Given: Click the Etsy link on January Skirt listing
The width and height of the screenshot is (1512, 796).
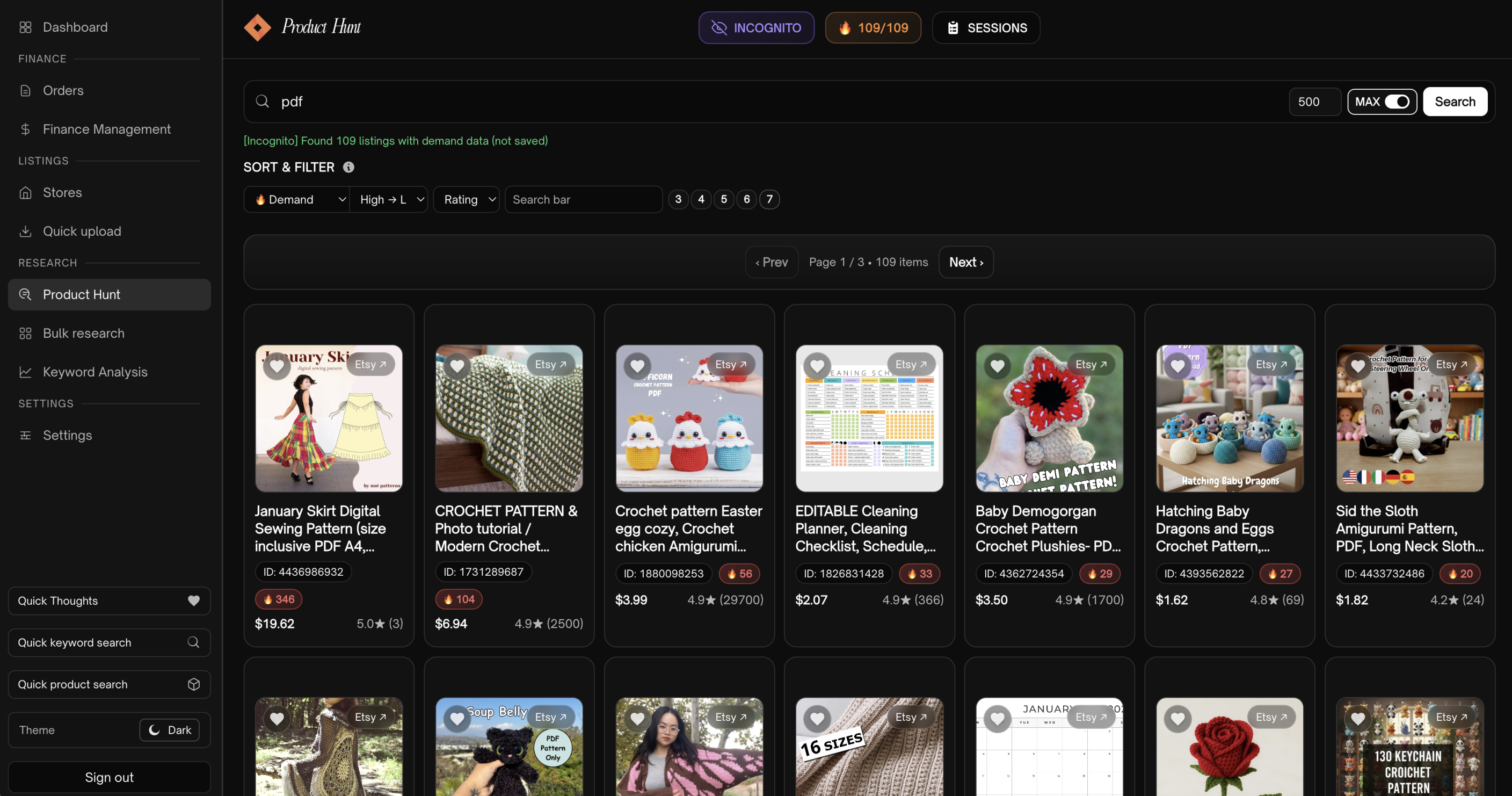Looking at the screenshot, I should [370, 364].
